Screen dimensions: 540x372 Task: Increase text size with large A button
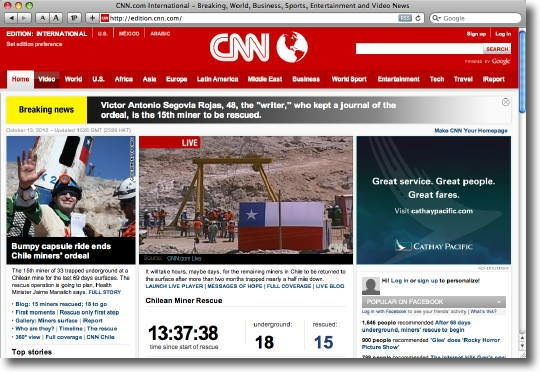pos(55,18)
